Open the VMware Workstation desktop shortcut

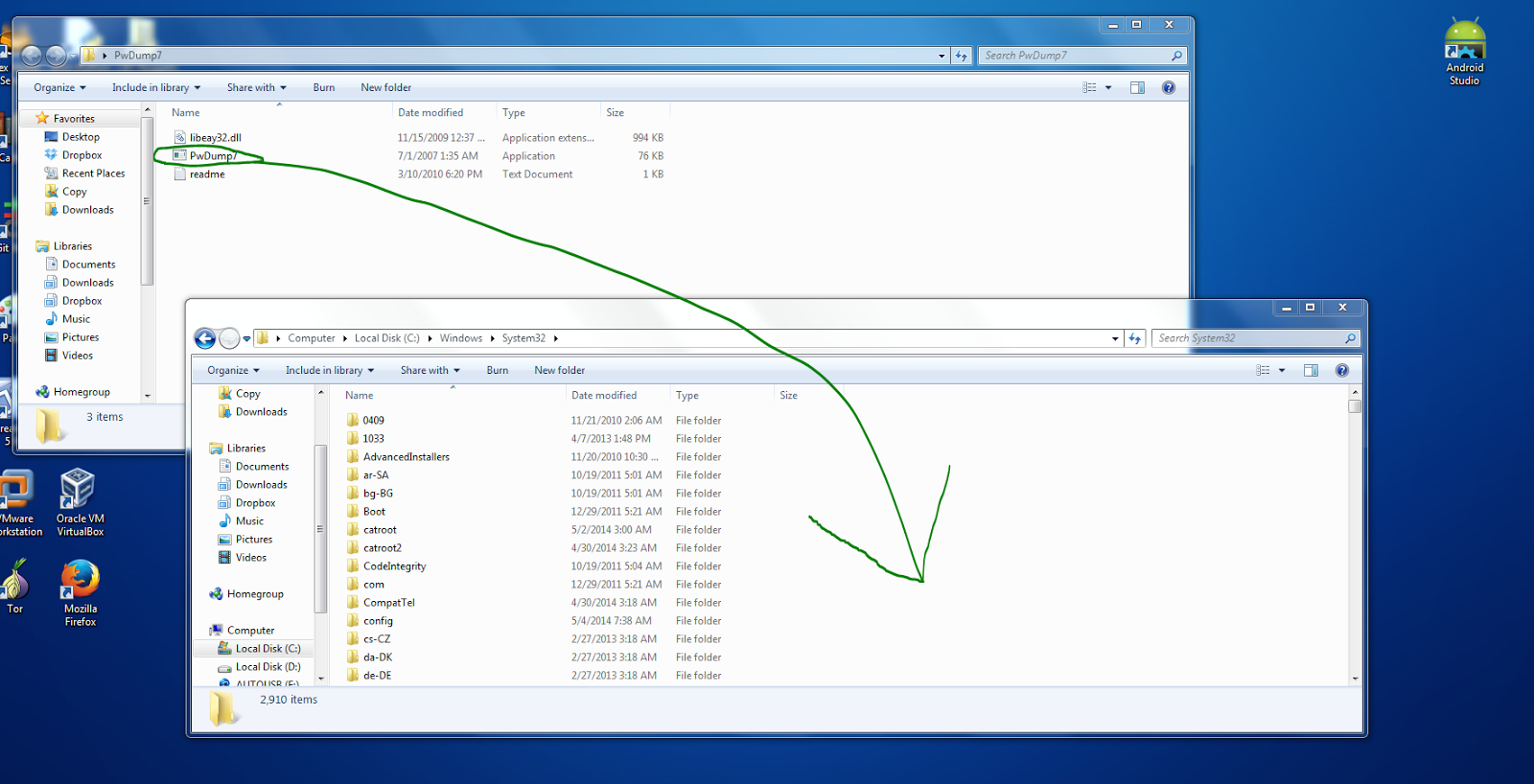[x=19, y=502]
